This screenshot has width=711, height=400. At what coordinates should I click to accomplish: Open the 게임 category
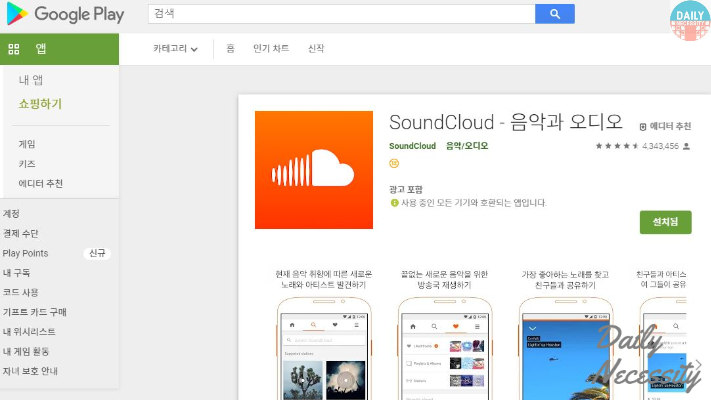pyautogui.click(x=27, y=144)
